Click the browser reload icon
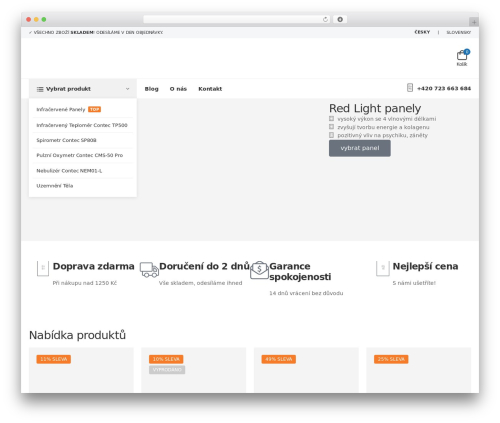 point(325,19)
